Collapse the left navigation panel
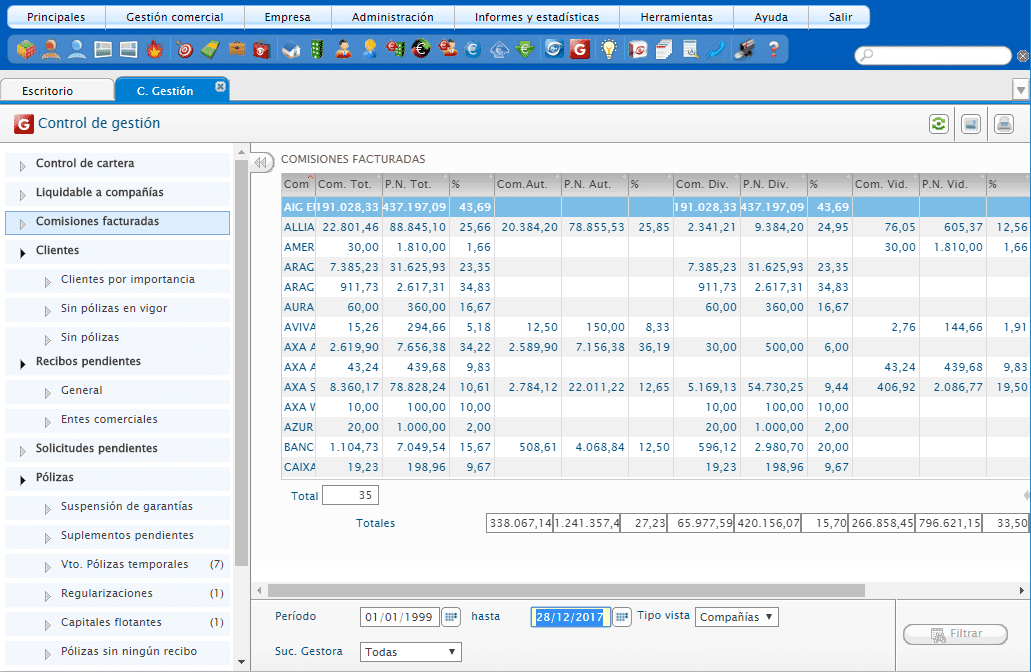 click(x=261, y=162)
